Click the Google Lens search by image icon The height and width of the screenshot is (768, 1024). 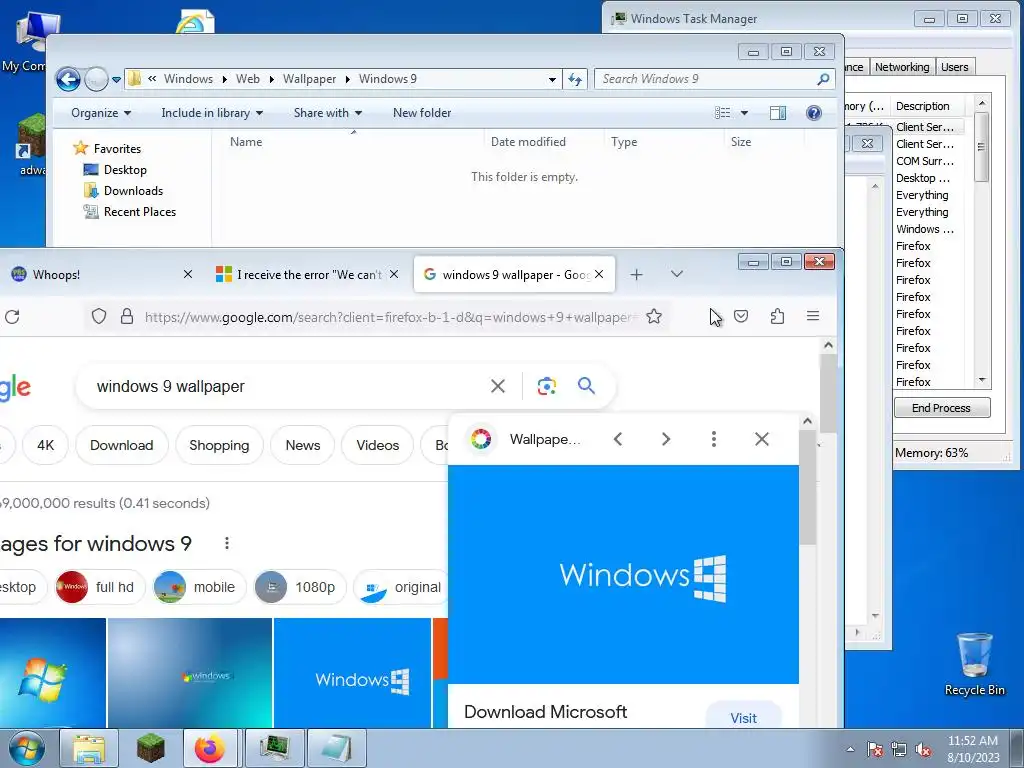tap(547, 387)
